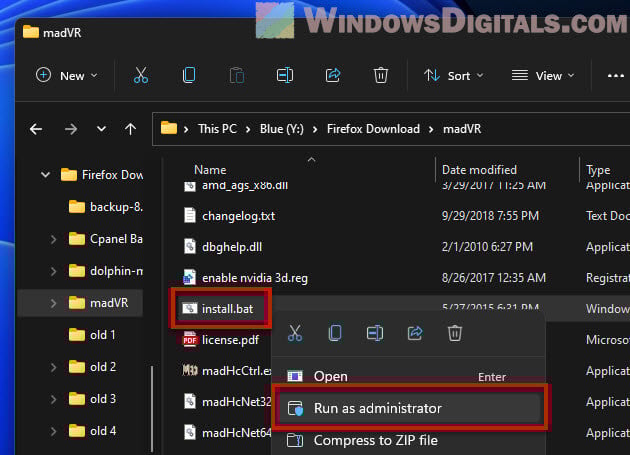
Task: Click the madHcCtrl application icon
Action: coord(190,370)
